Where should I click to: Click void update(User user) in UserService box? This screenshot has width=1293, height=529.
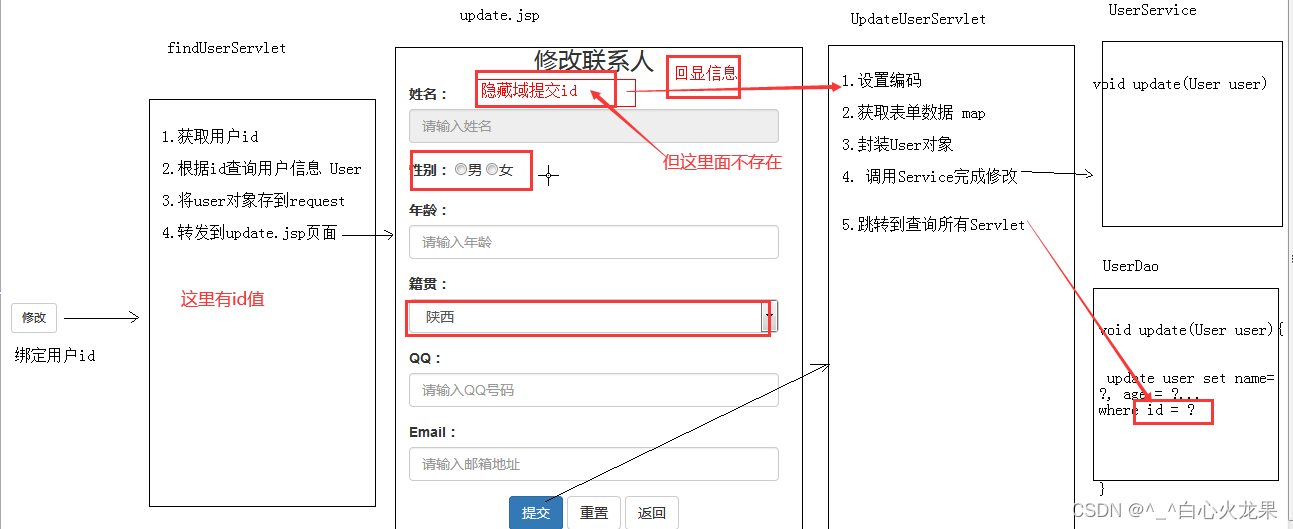[x=1180, y=84]
